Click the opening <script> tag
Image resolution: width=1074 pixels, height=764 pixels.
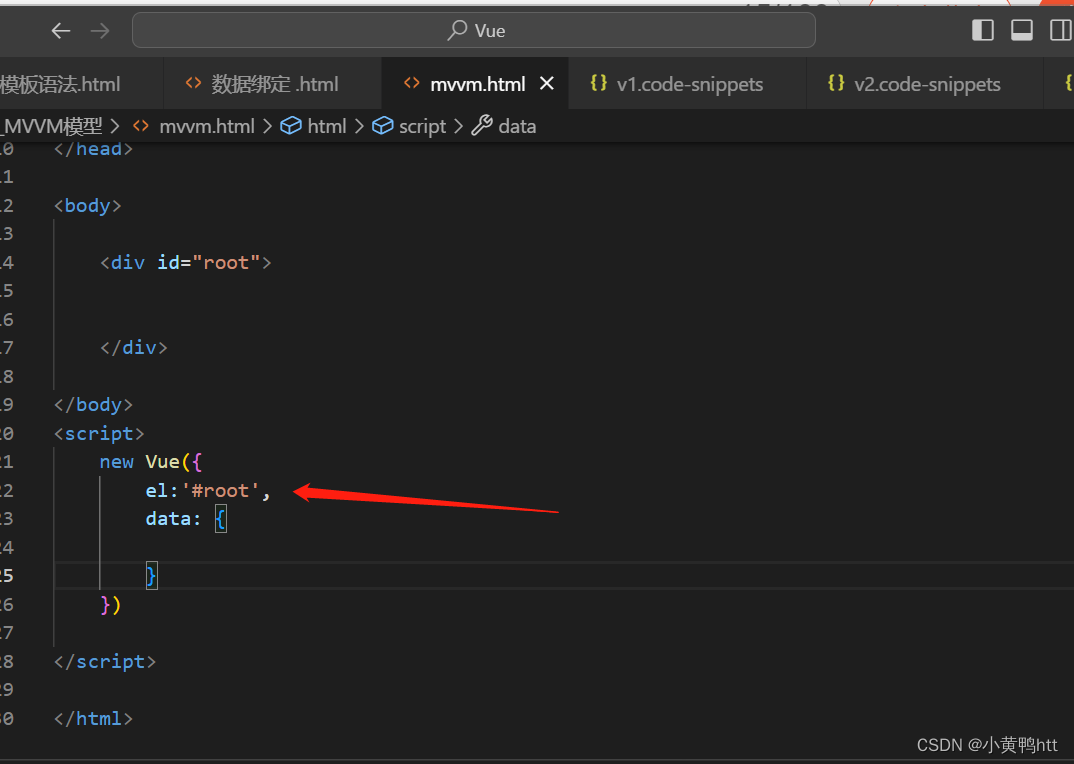(99, 433)
